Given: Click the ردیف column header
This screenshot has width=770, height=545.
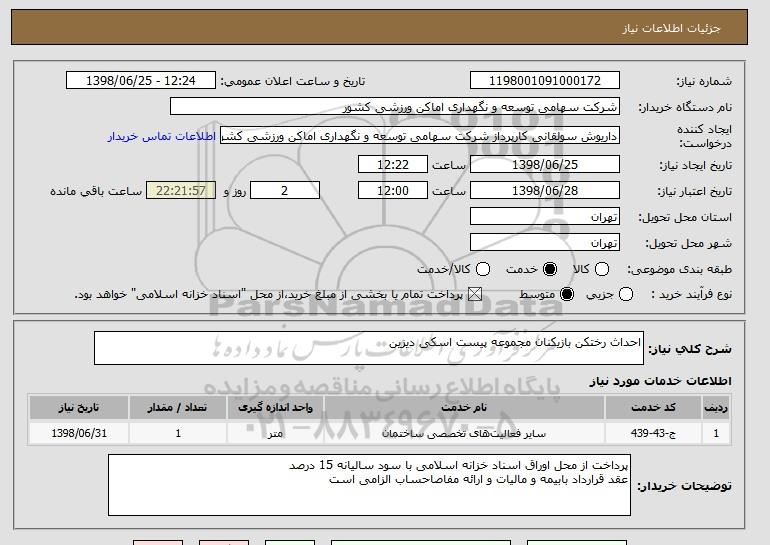Looking at the screenshot, I should tap(716, 408).
